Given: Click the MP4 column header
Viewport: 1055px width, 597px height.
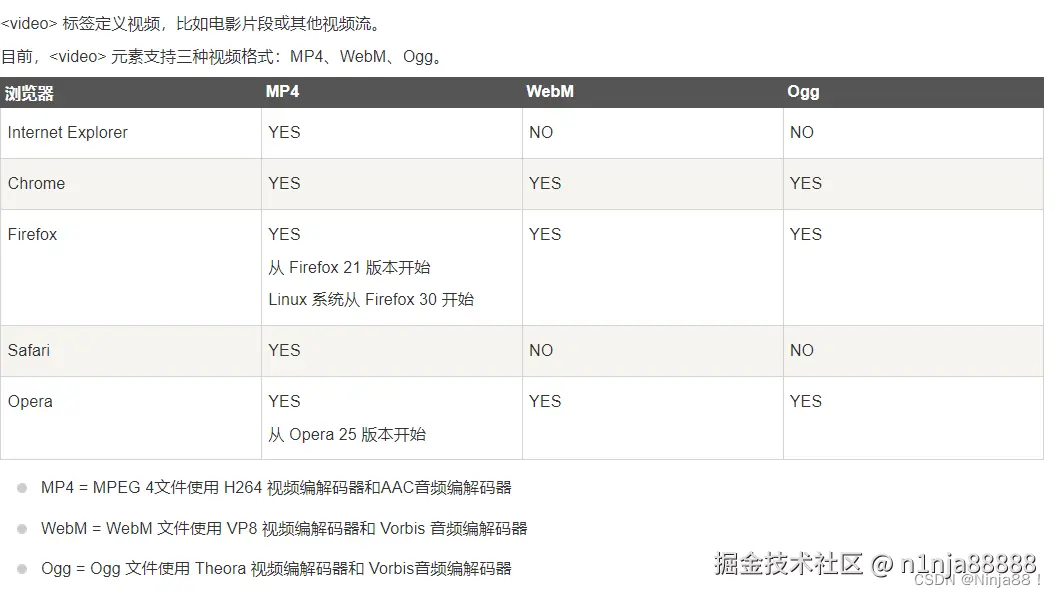Looking at the screenshot, I should tap(283, 92).
